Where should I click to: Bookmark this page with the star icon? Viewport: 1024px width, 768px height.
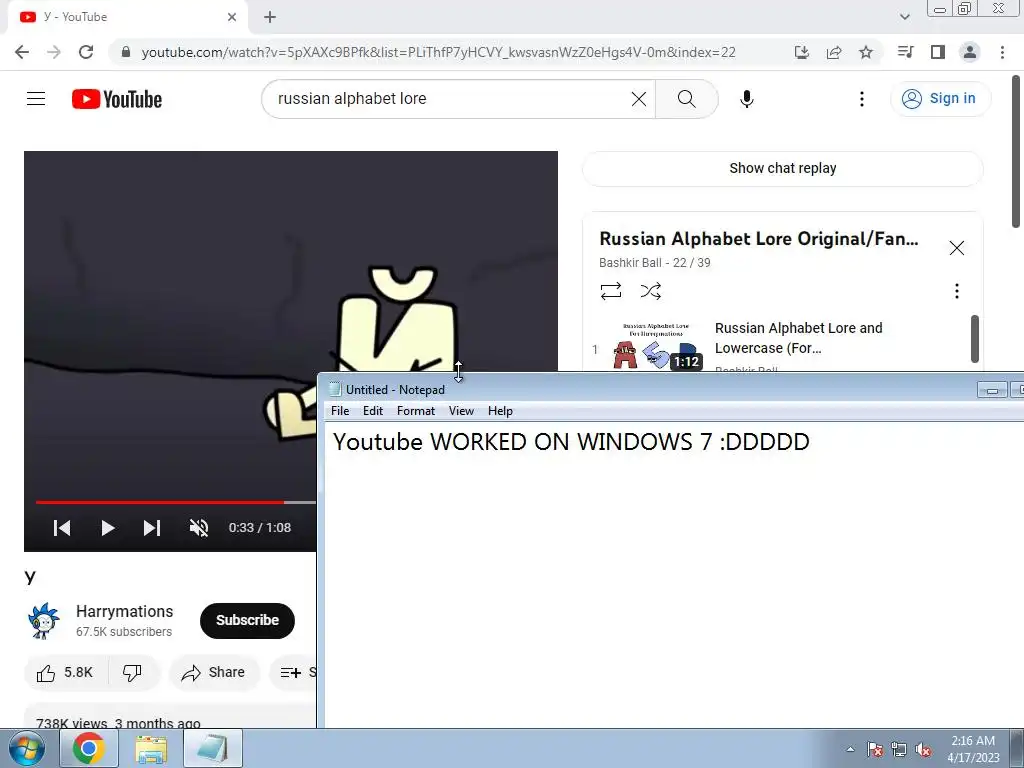[866, 52]
